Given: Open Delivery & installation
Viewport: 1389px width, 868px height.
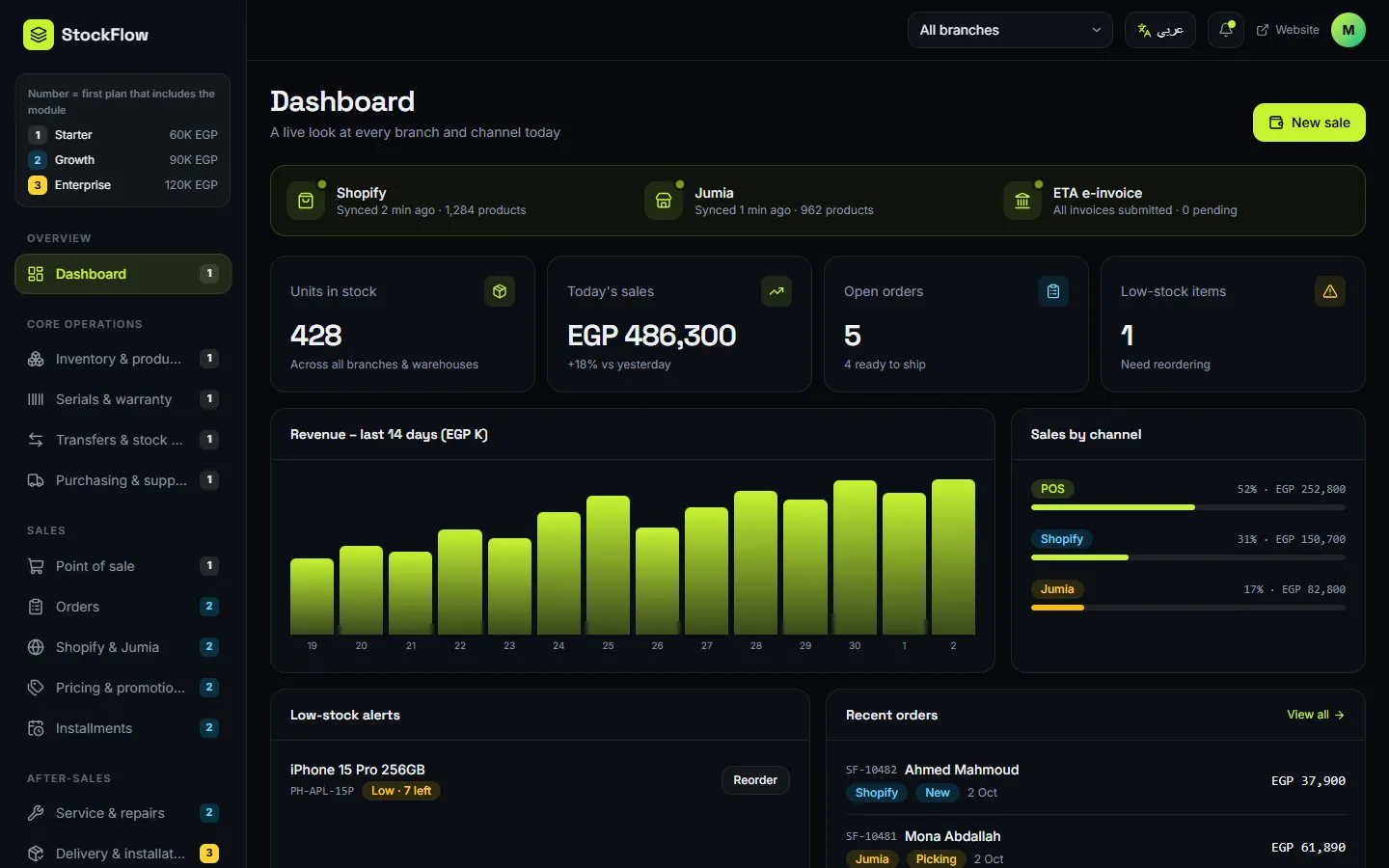Looking at the screenshot, I should tap(123, 854).
